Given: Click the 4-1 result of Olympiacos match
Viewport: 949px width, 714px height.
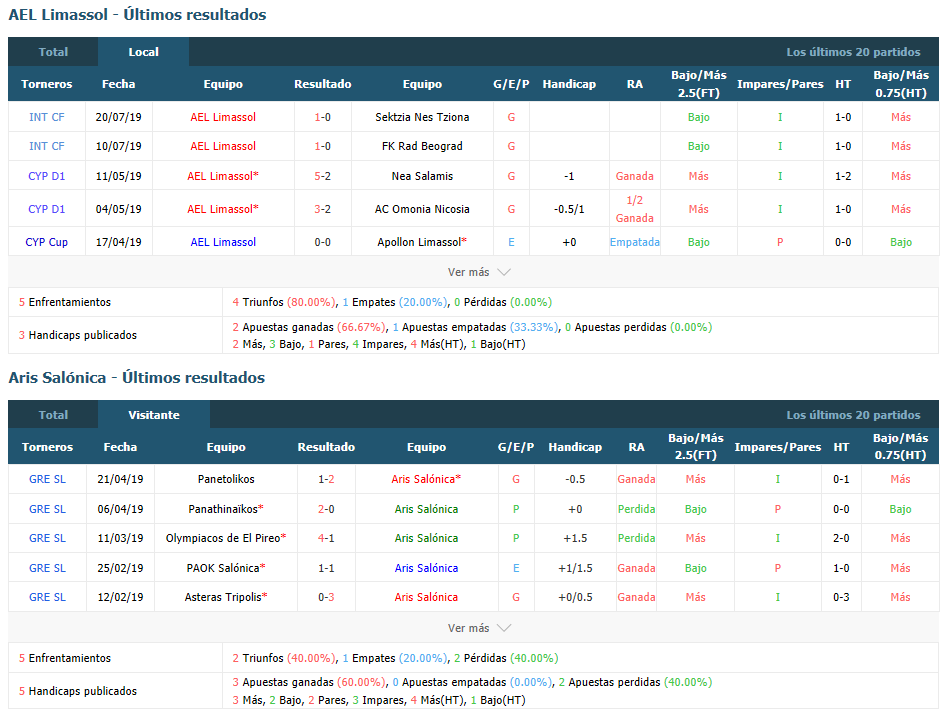Looking at the screenshot, I should pos(326,539).
